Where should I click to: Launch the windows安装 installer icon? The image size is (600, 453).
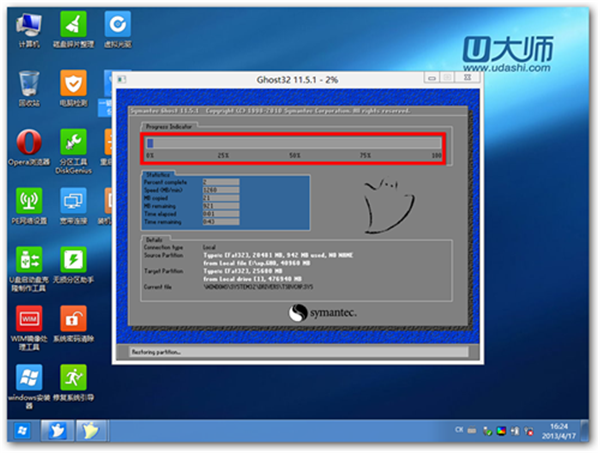30,377
